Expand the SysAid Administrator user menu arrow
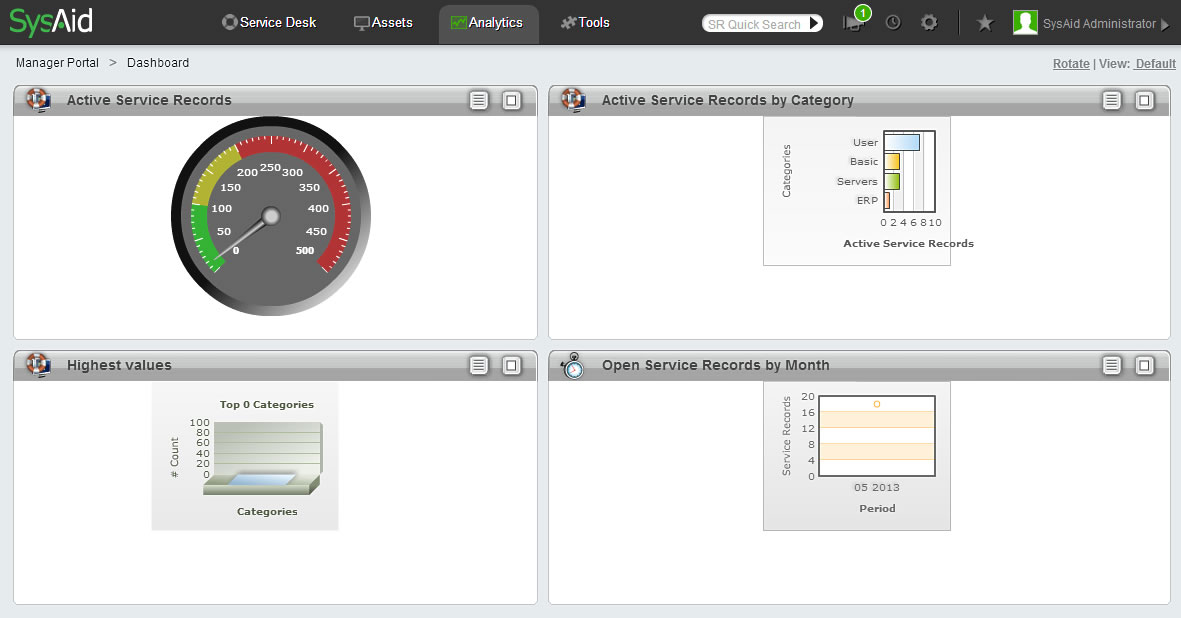Image resolution: width=1181 pixels, height=618 pixels. 1164,25
